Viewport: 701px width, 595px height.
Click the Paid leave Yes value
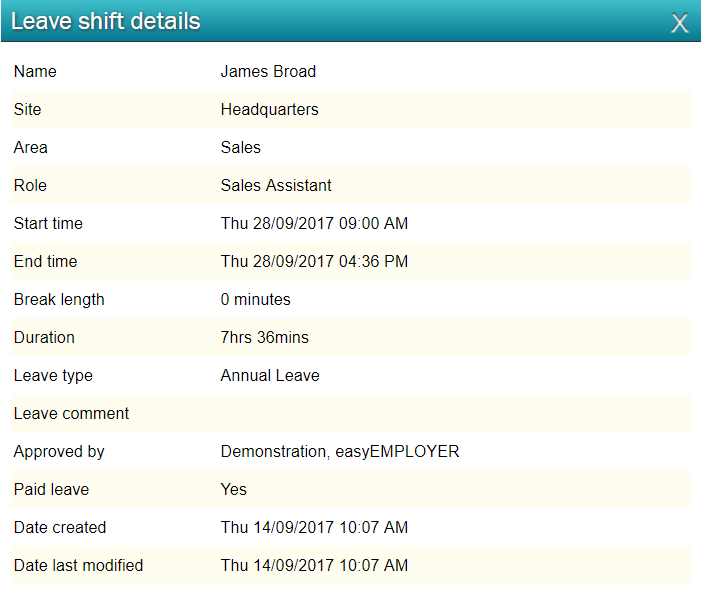pyautogui.click(x=233, y=490)
